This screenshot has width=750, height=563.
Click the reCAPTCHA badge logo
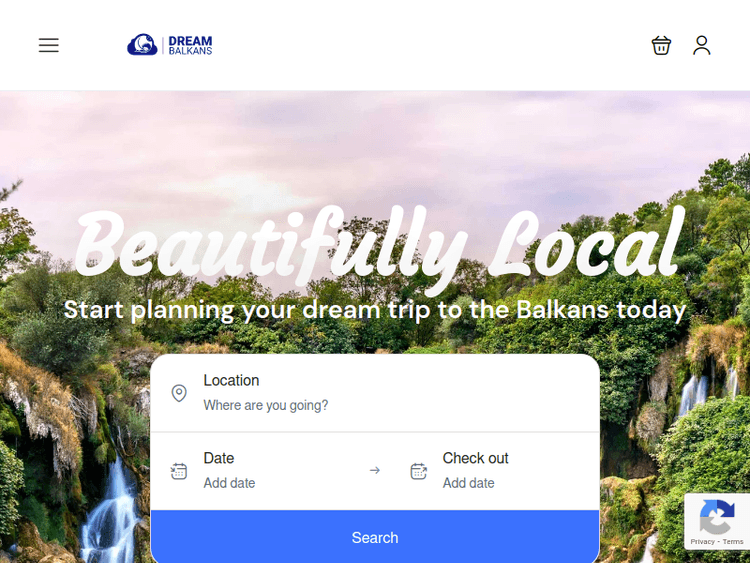click(717, 517)
